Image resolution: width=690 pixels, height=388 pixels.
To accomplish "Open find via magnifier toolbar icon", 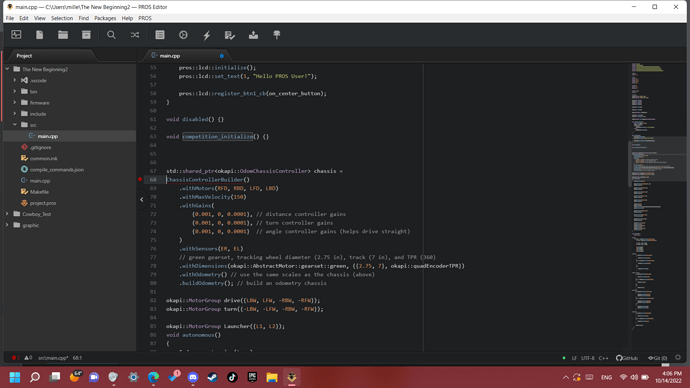I will (111, 35).
